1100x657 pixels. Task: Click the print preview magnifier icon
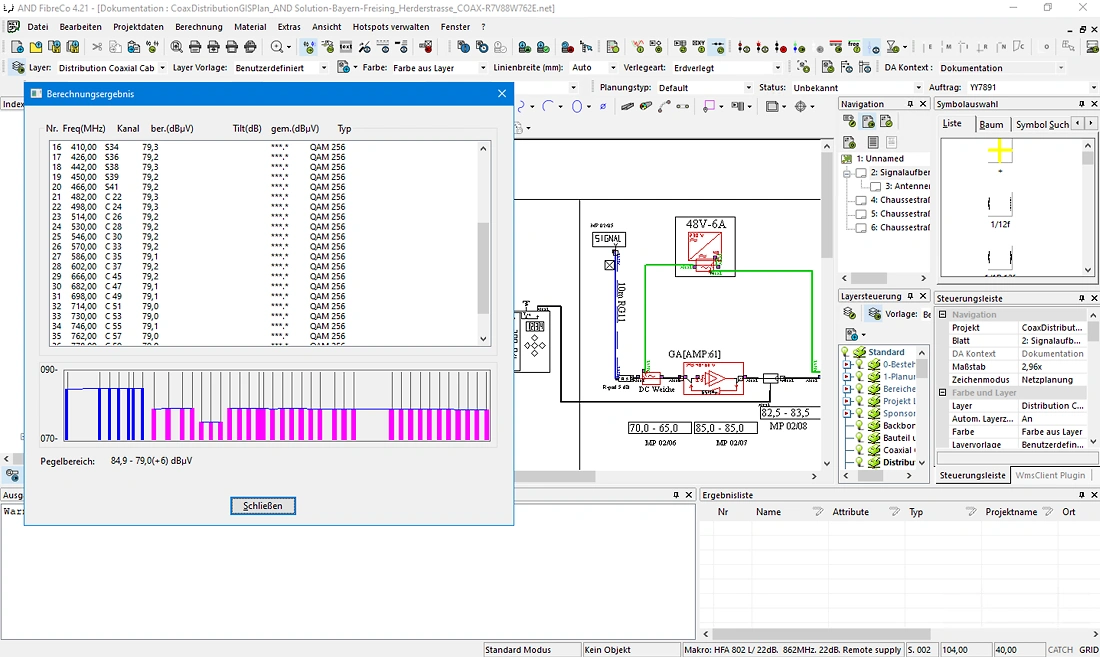pos(176,47)
